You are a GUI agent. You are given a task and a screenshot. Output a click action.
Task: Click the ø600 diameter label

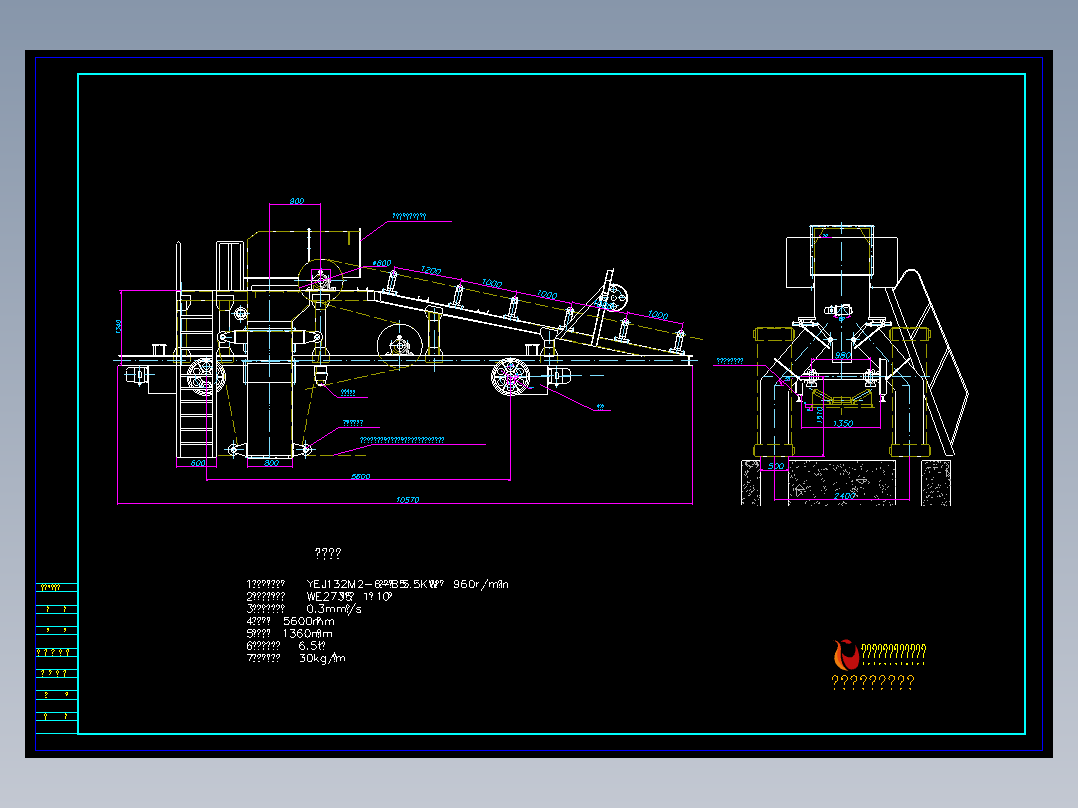[382, 263]
